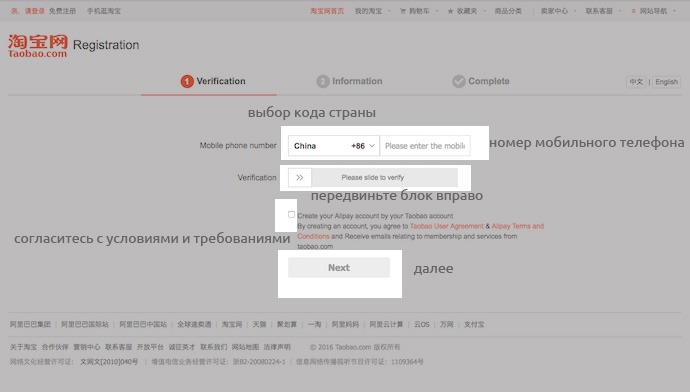Click the Please slide to verify track
The image size is (690, 392).
[x=373, y=177]
